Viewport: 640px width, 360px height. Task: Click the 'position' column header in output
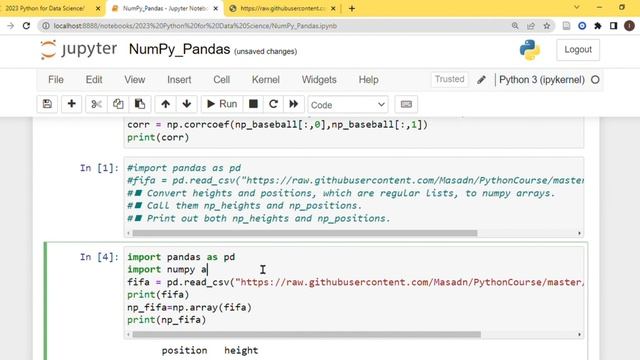click(184, 350)
